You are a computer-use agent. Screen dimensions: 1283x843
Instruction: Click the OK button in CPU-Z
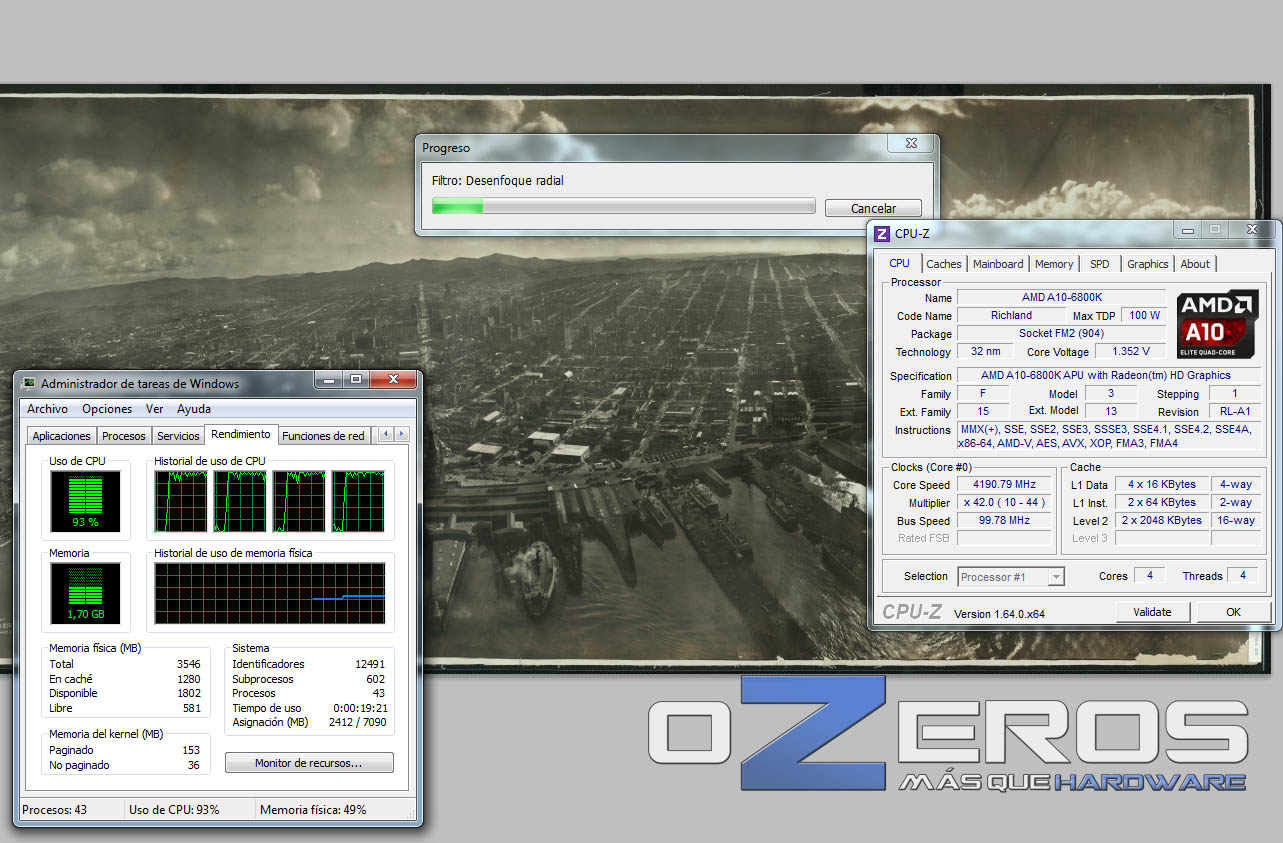pyautogui.click(x=1233, y=612)
